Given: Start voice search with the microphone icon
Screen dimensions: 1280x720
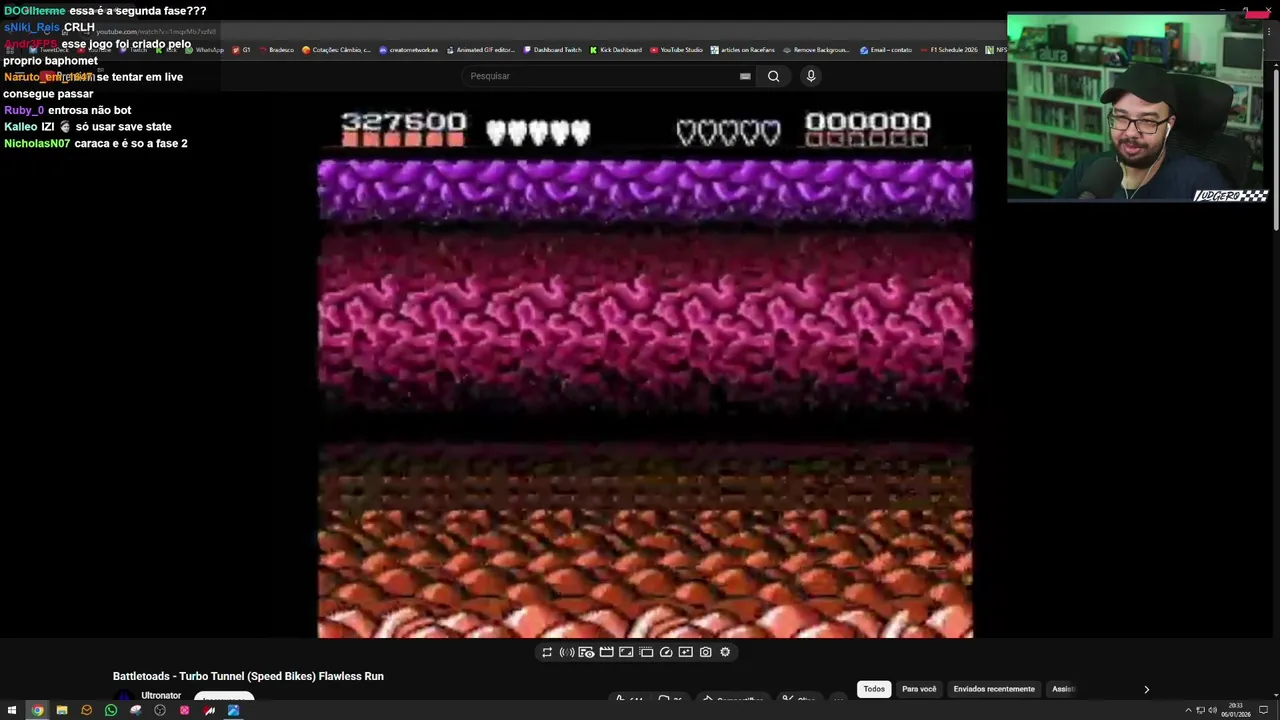Looking at the screenshot, I should click(x=811, y=76).
